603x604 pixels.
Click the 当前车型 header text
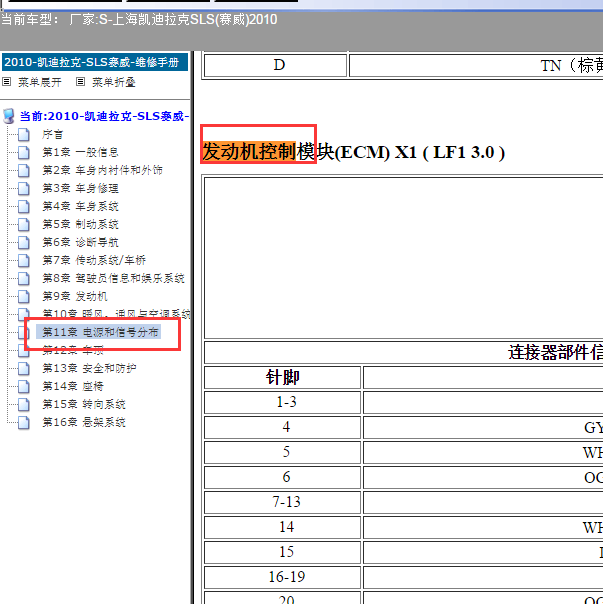(x=139, y=19)
